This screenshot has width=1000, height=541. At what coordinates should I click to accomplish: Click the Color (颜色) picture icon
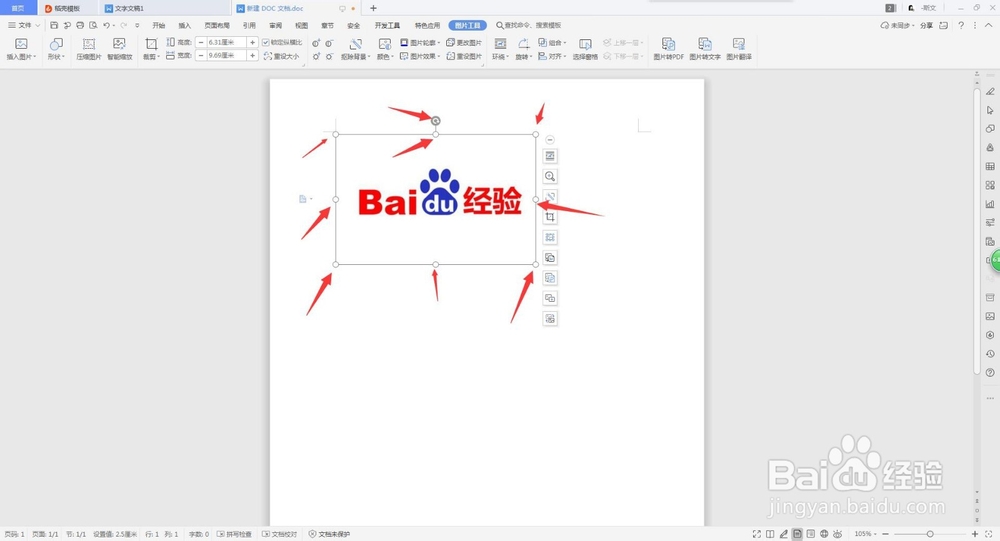(x=385, y=44)
